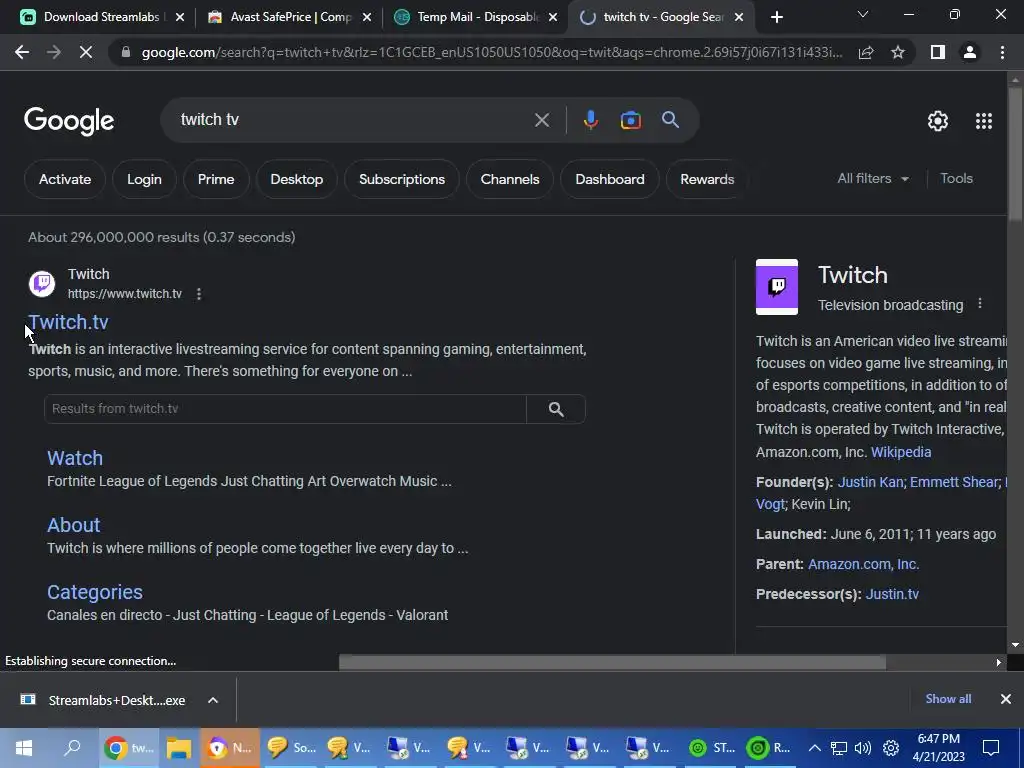Select the Subscriptions filter chip
Viewport: 1024px width, 768px height.
pos(402,179)
